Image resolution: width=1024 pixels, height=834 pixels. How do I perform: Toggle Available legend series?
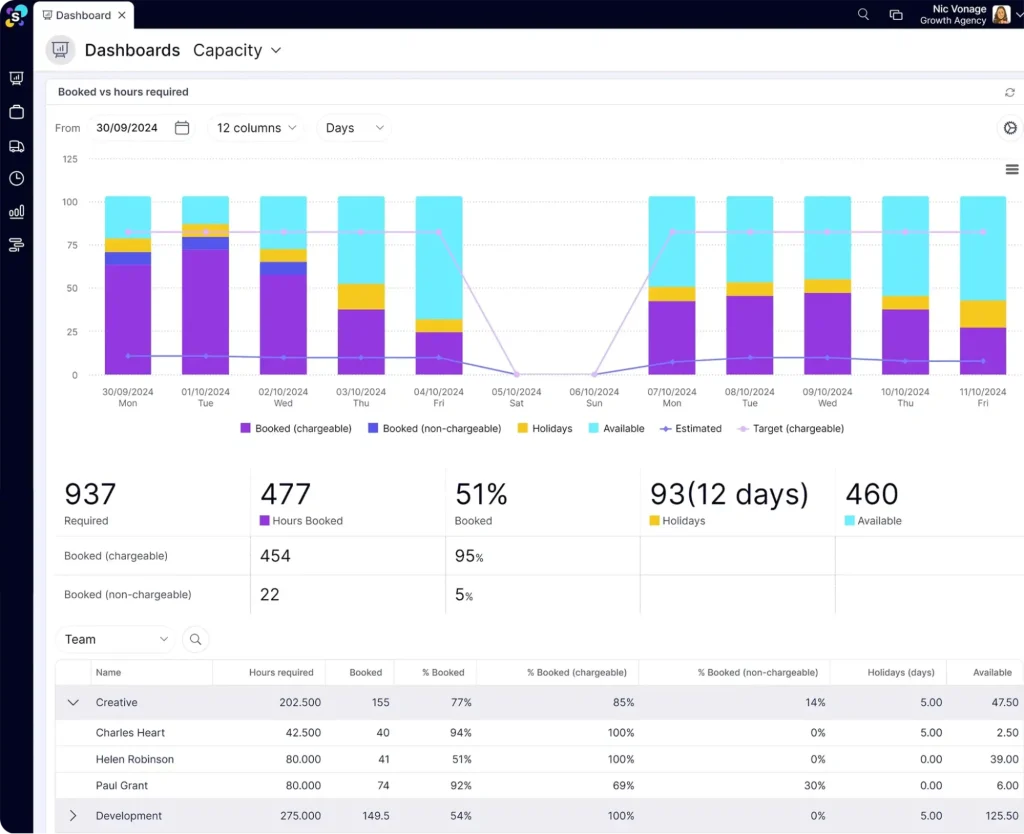(616, 428)
